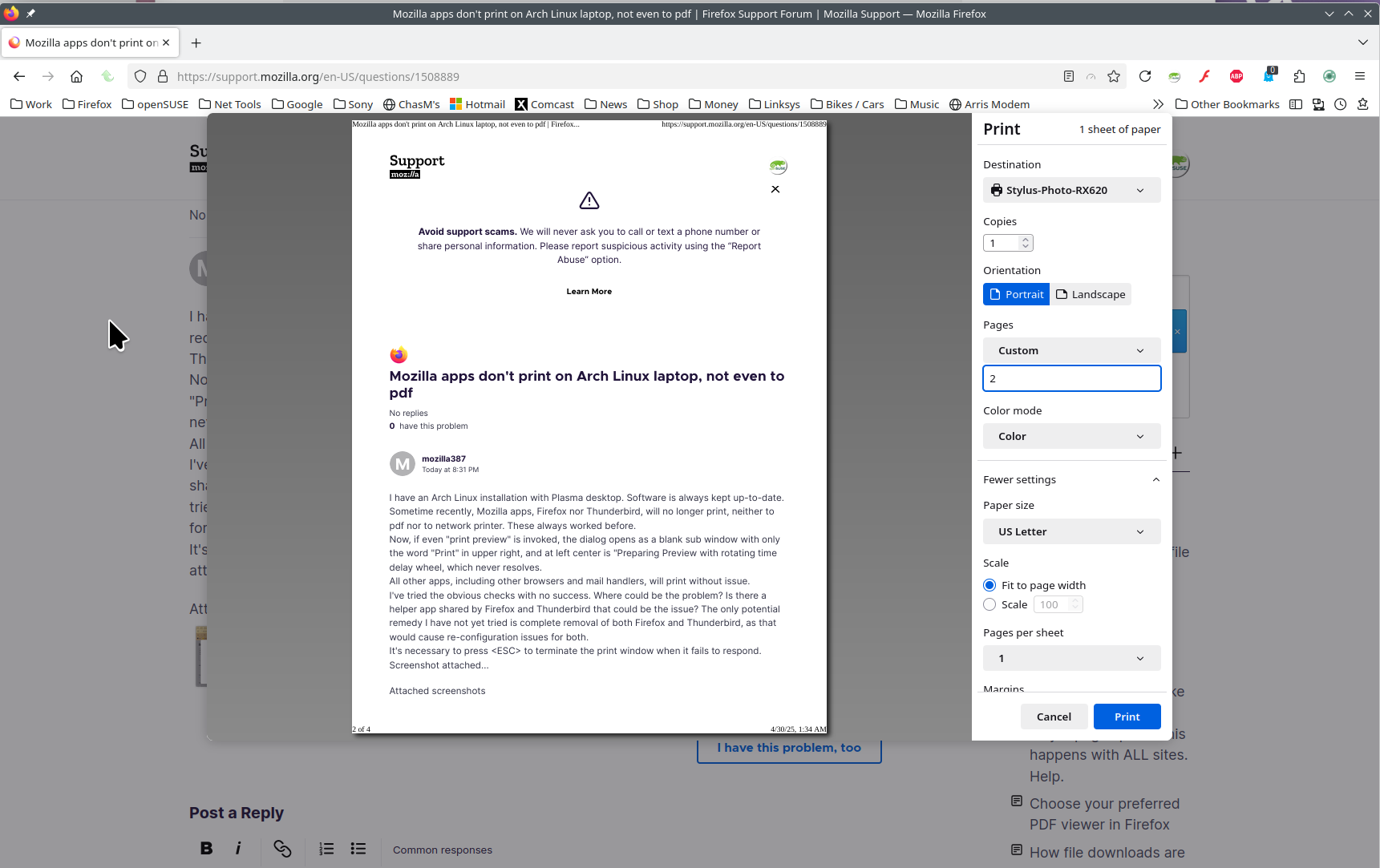The image size is (1380, 868).
Task: Click the Scale percentage field
Action: (x=1058, y=604)
